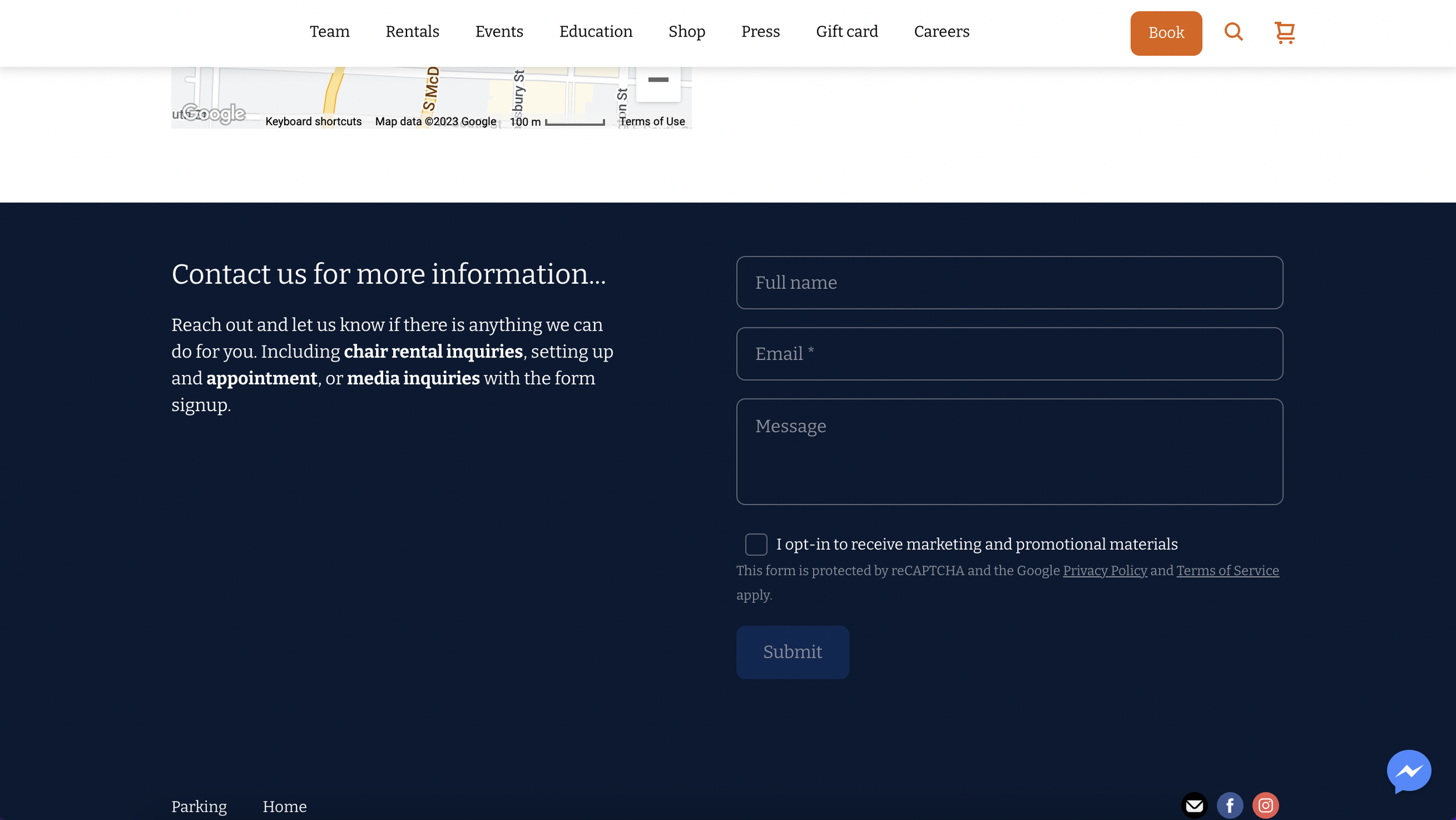The width and height of the screenshot is (1456, 820).
Task: Open the Parking footer link
Action: [x=199, y=807]
